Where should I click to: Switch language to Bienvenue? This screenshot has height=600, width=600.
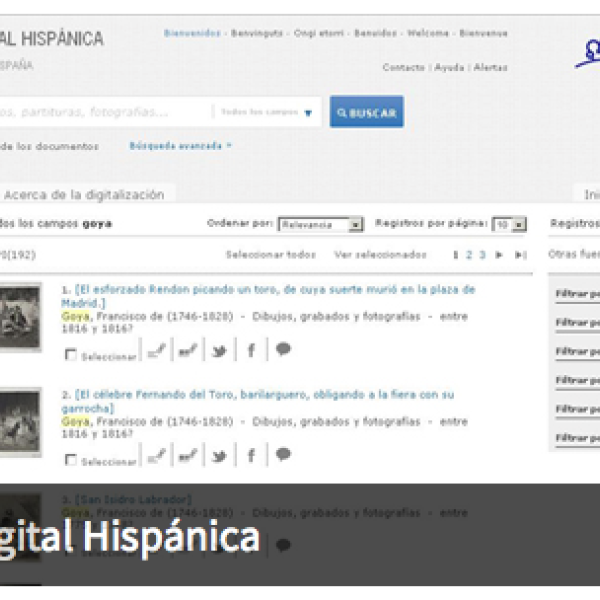pos(483,33)
